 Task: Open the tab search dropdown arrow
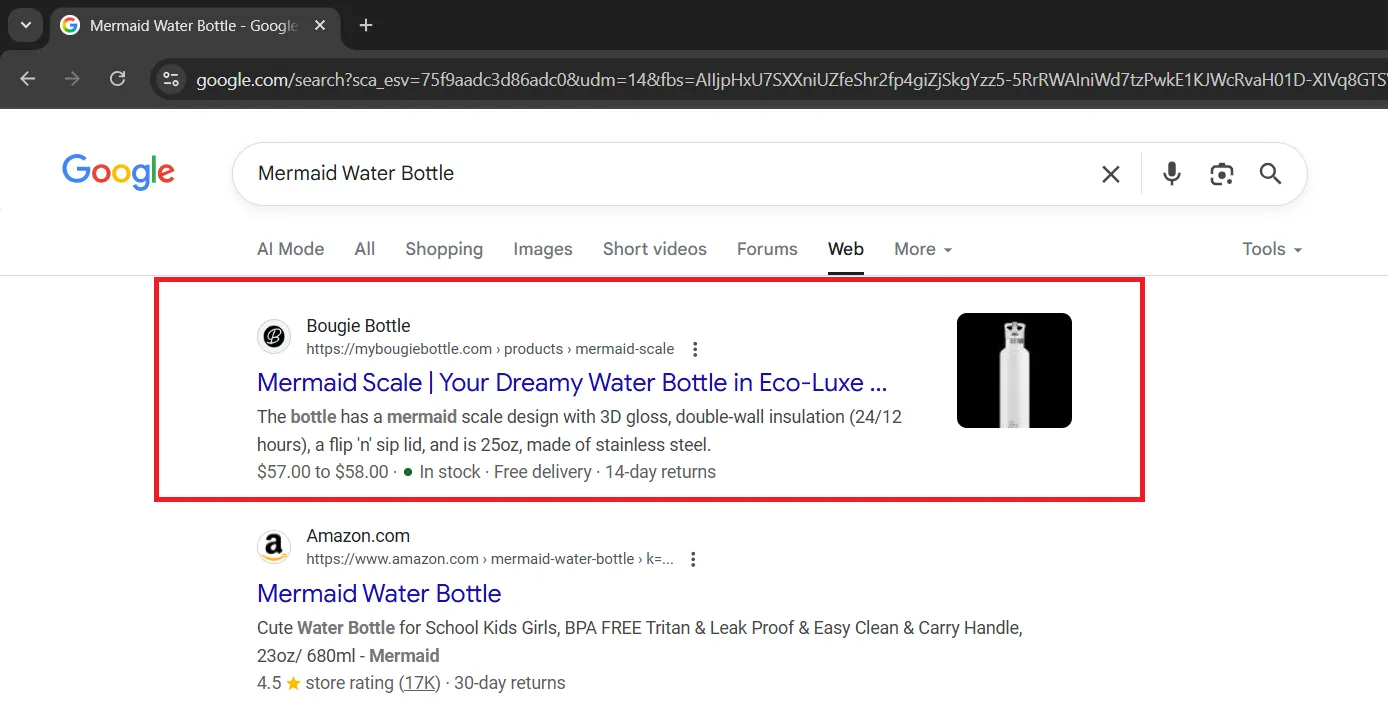(25, 25)
